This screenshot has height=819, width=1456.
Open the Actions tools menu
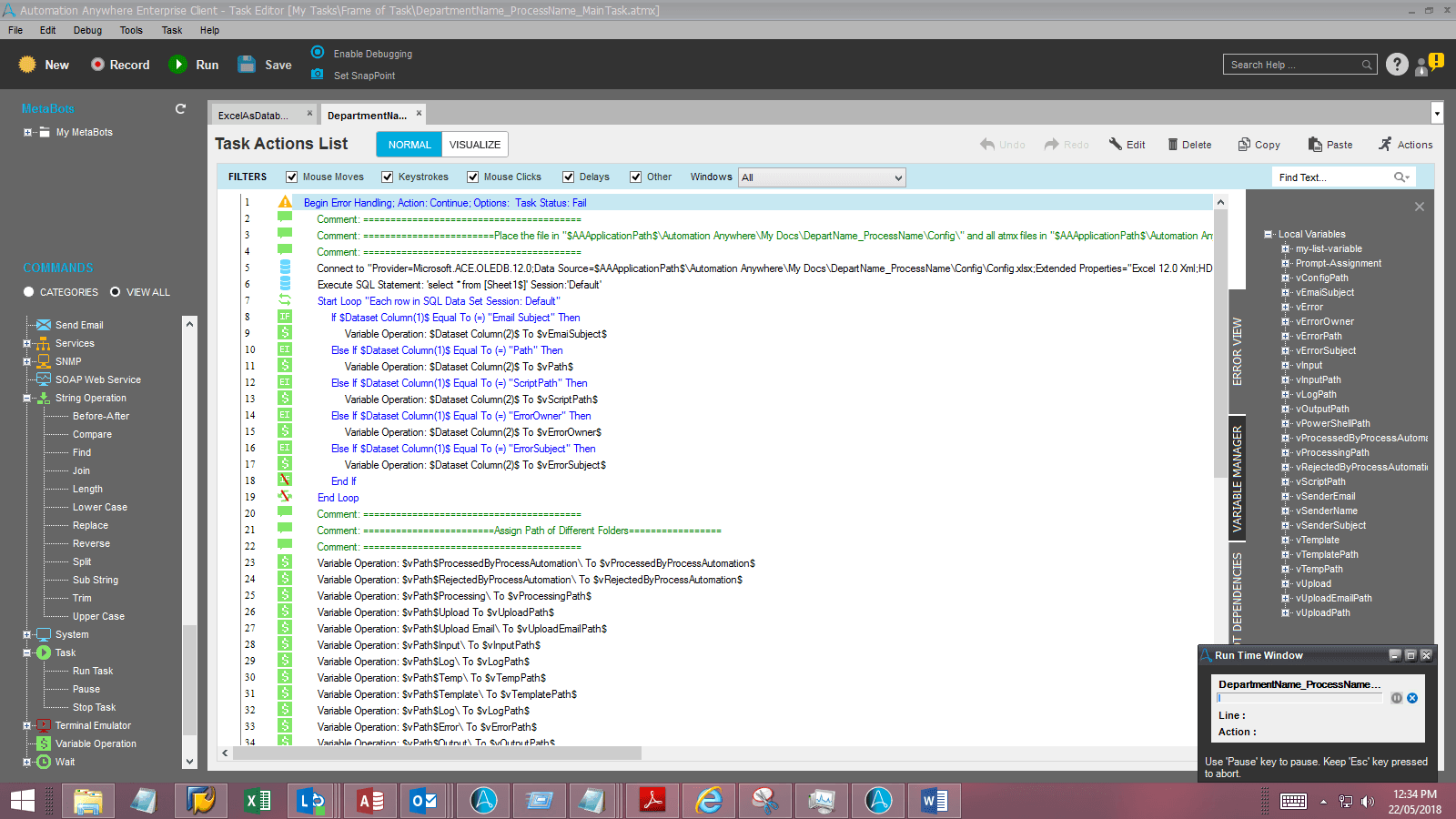[x=1406, y=145]
